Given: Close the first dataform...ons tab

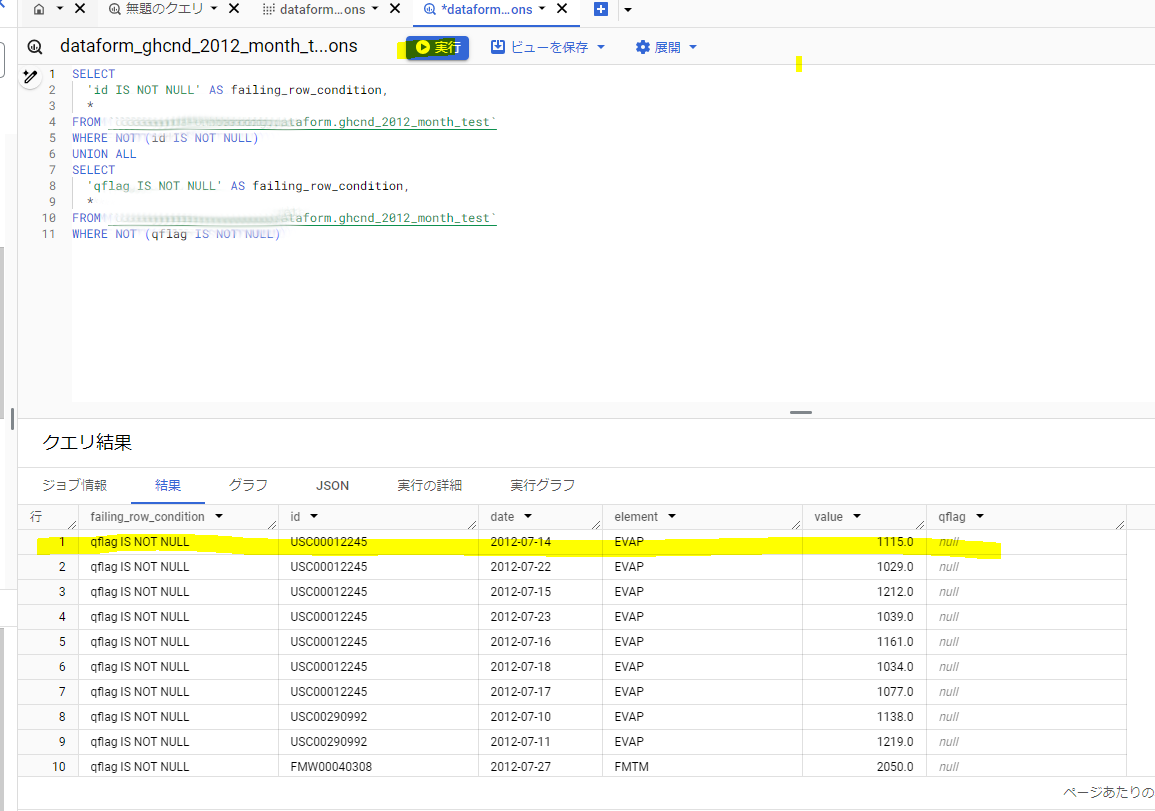Looking at the screenshot, I should coord(395,9).
